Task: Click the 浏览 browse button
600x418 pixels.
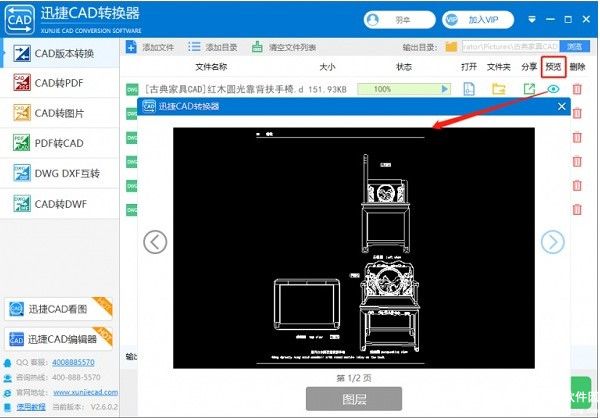Action: point(575,47)
